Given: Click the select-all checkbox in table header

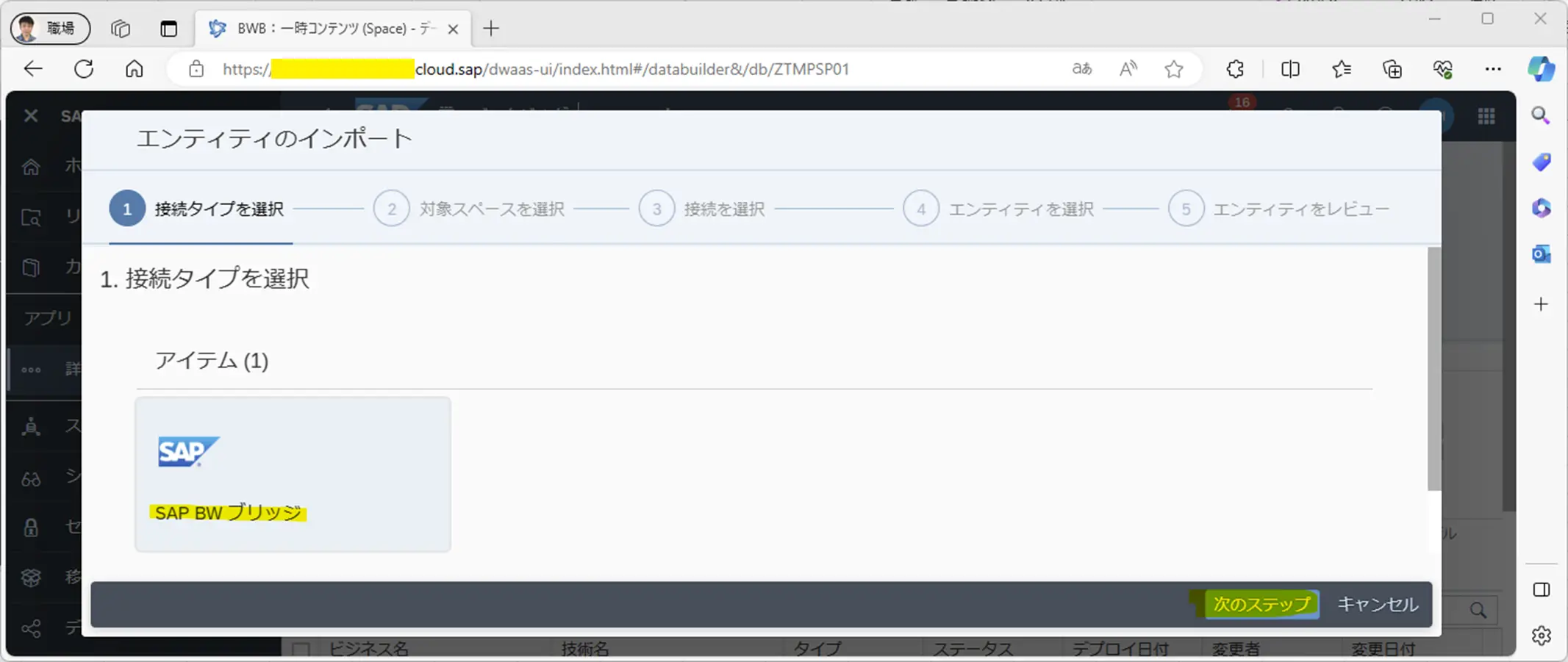Looking at the screenshot, I should pos(301,649).
